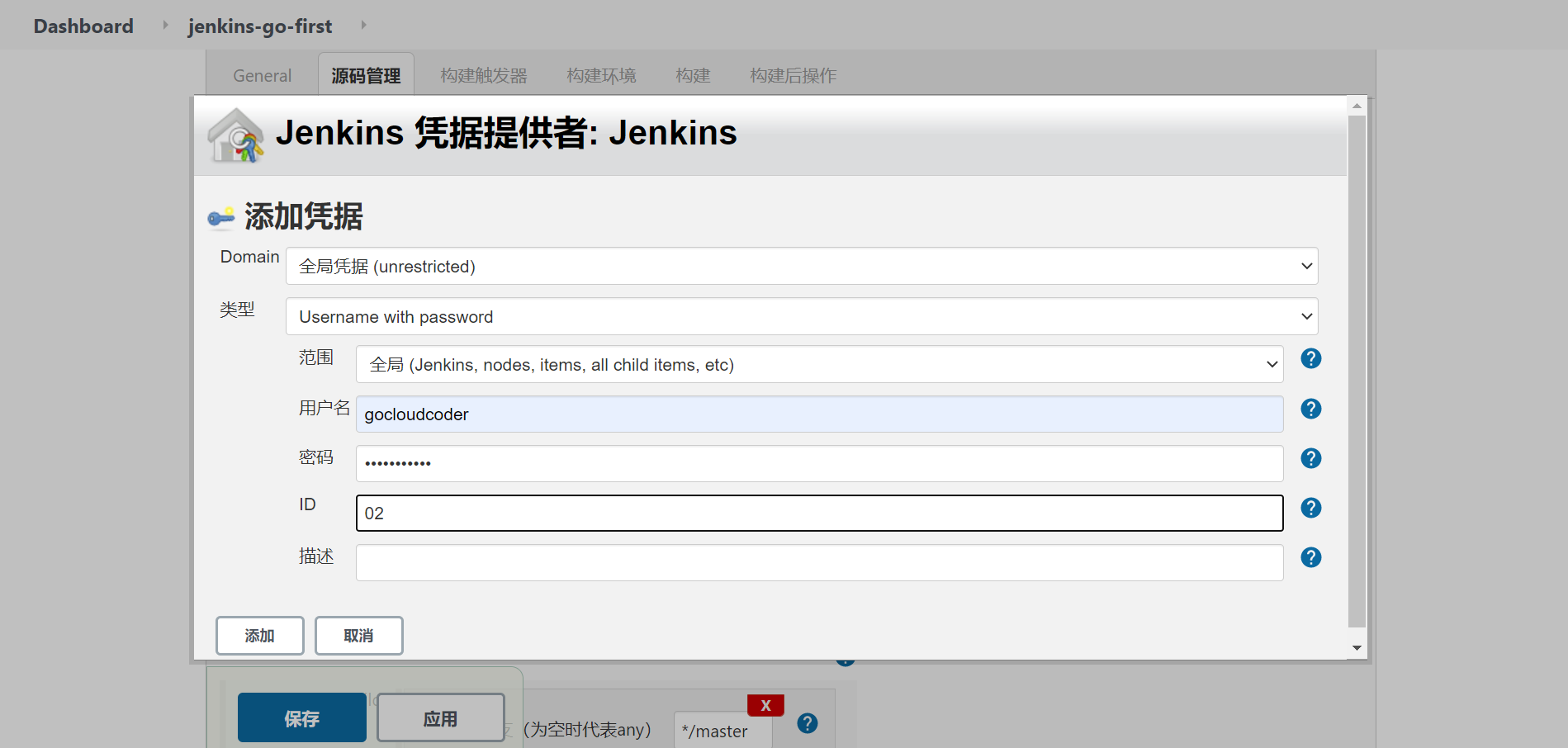Click the Jenkins house icon in dialog header
This screenshot has width=1568, height=748.
(x=234, y=135)
